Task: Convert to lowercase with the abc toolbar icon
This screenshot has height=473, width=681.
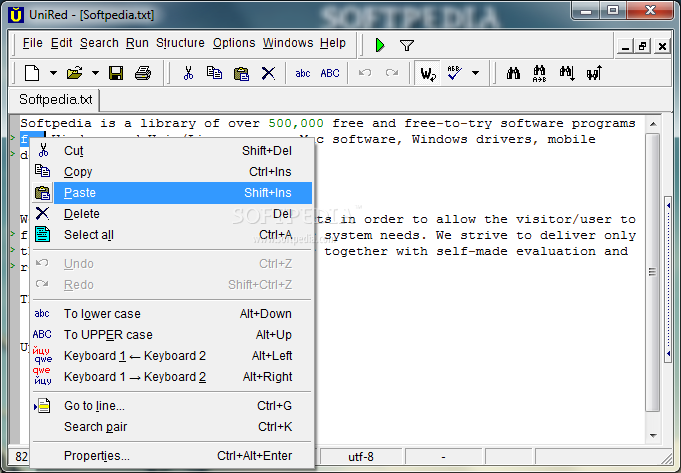Action: click(303, 73)
